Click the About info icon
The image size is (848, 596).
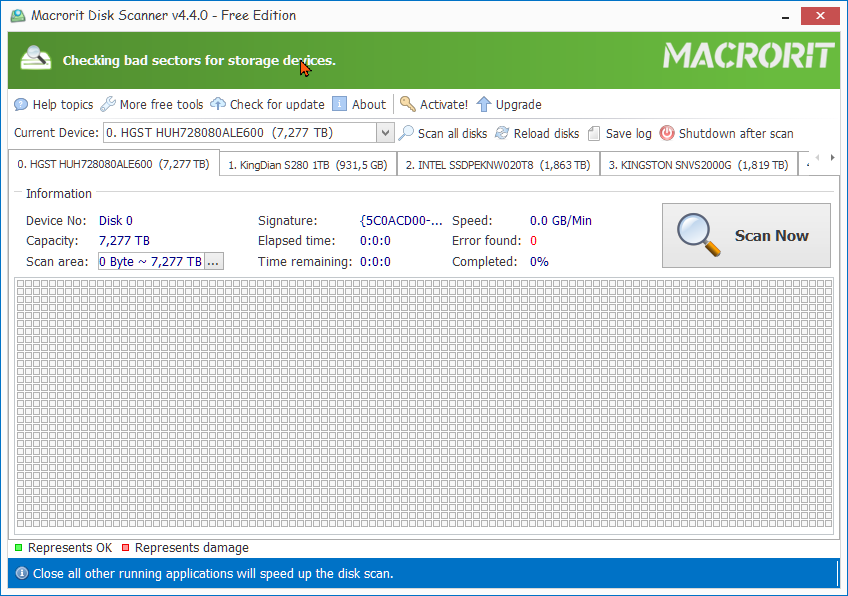339,104
